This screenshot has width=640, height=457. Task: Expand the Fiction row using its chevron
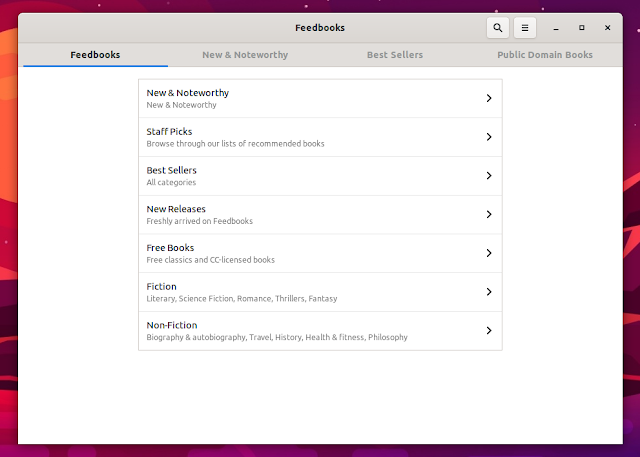[488, 292]
